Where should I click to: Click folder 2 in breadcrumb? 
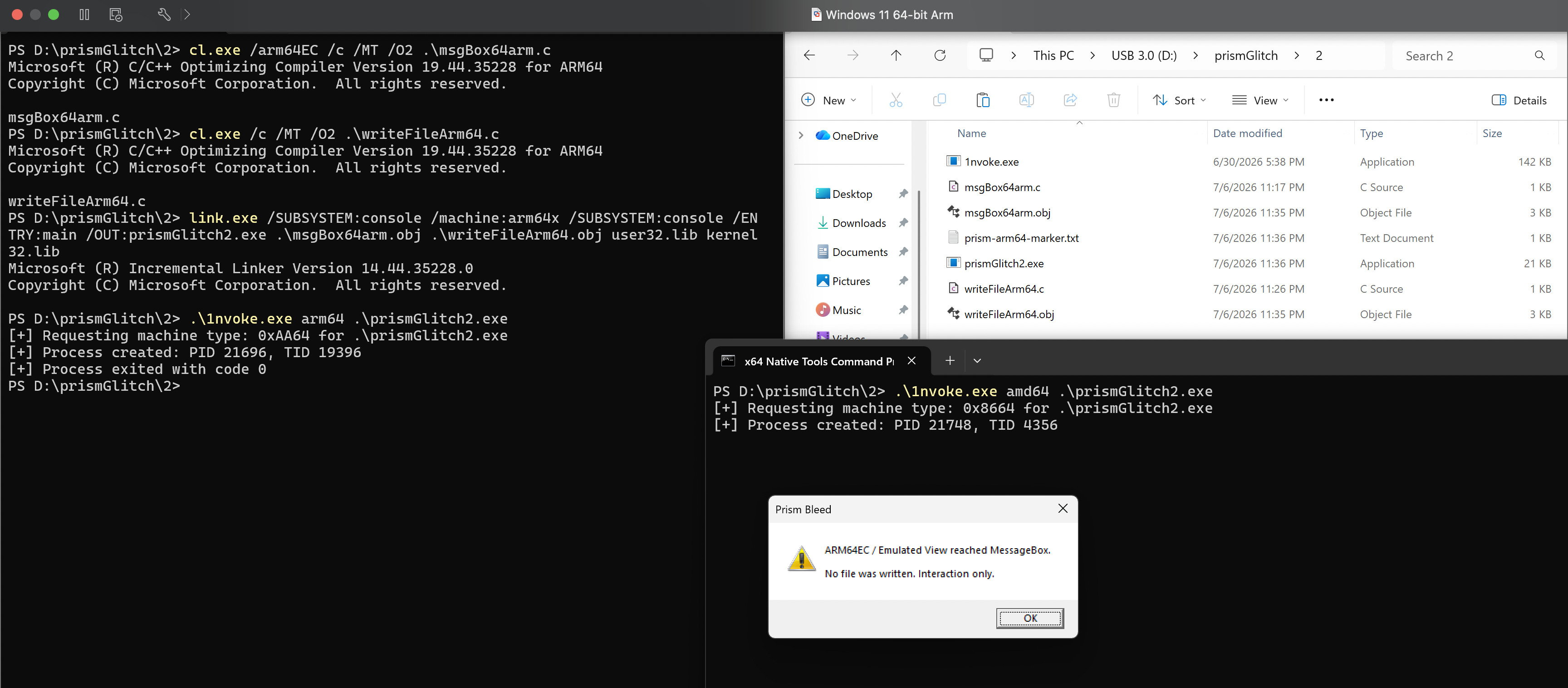[x=1318, y=55]
